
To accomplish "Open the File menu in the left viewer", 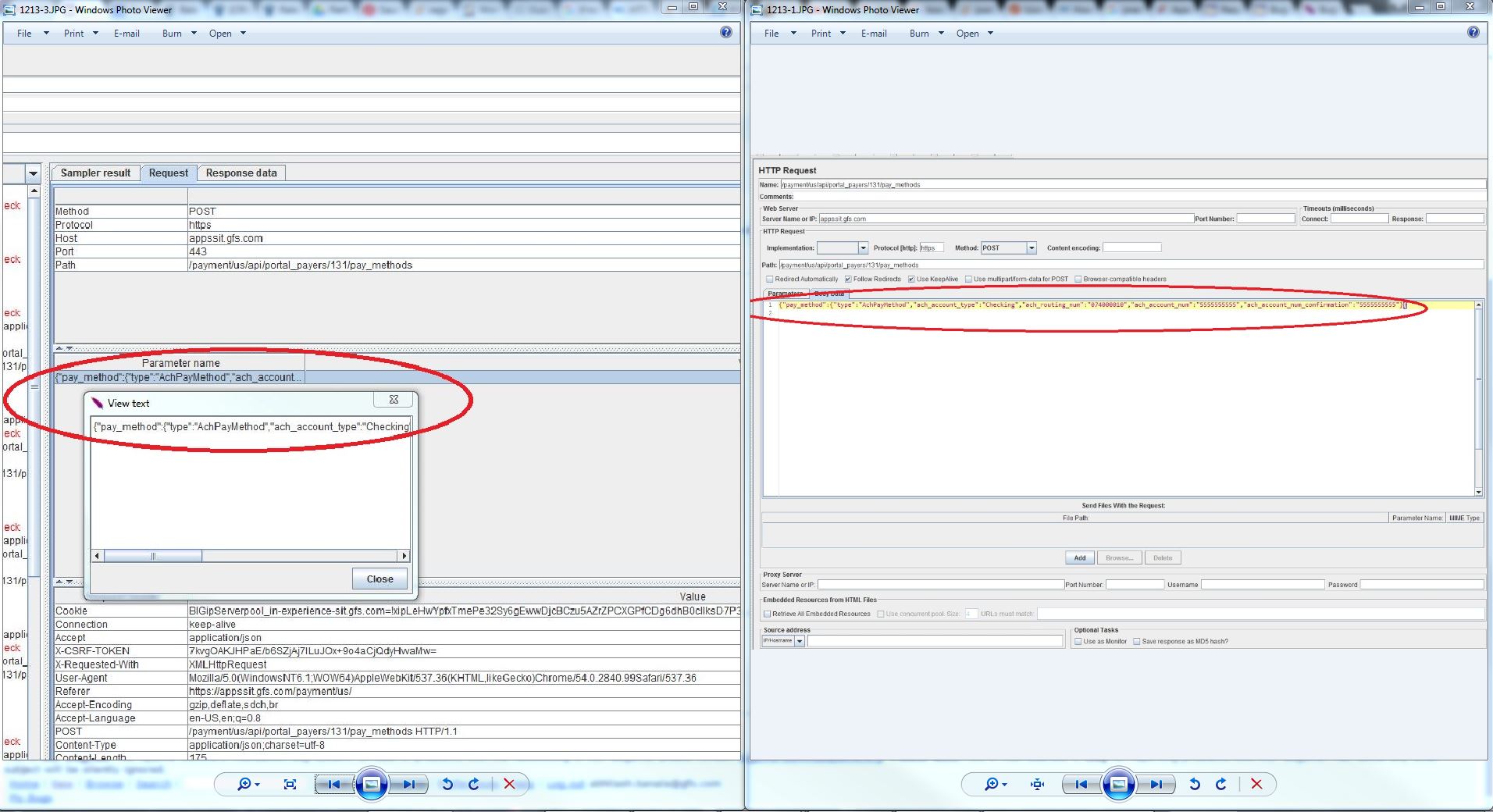I will [x=32, y=34].
